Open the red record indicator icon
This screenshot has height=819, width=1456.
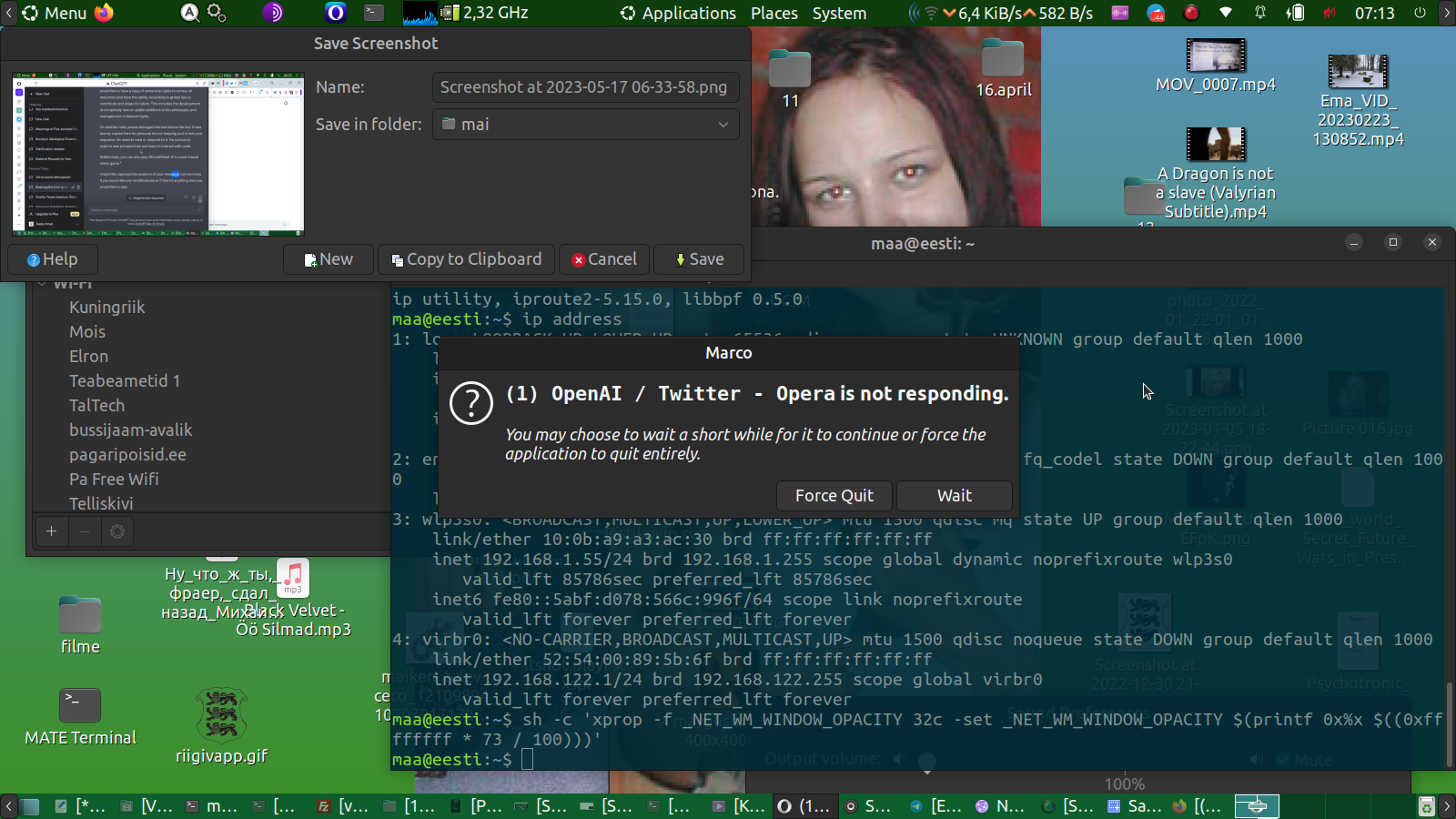pyautogui.click(x=1190, y=13)
